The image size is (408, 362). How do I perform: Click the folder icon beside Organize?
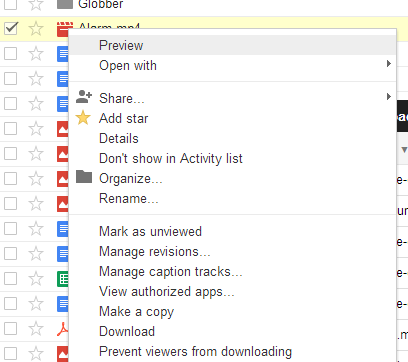(x=84, y=177)
